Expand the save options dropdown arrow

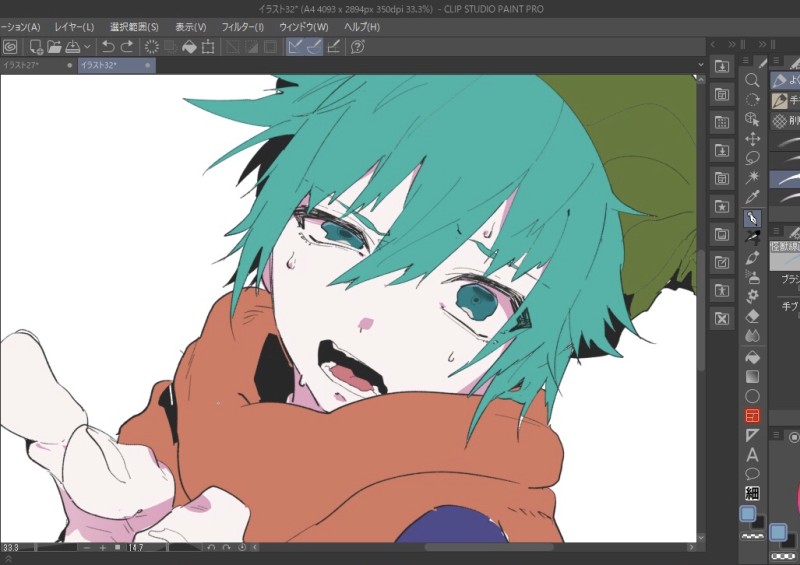point(87,47)
